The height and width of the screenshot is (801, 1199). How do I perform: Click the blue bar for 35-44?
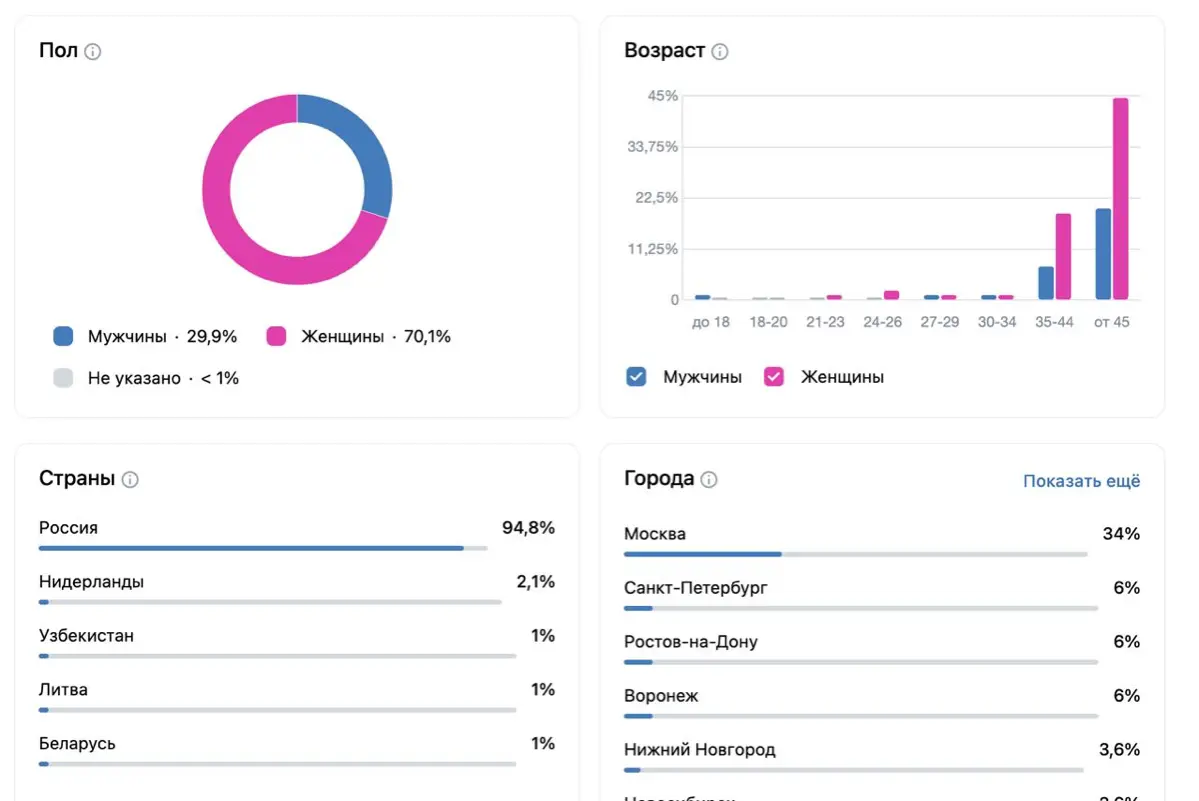click(1046, 283)
